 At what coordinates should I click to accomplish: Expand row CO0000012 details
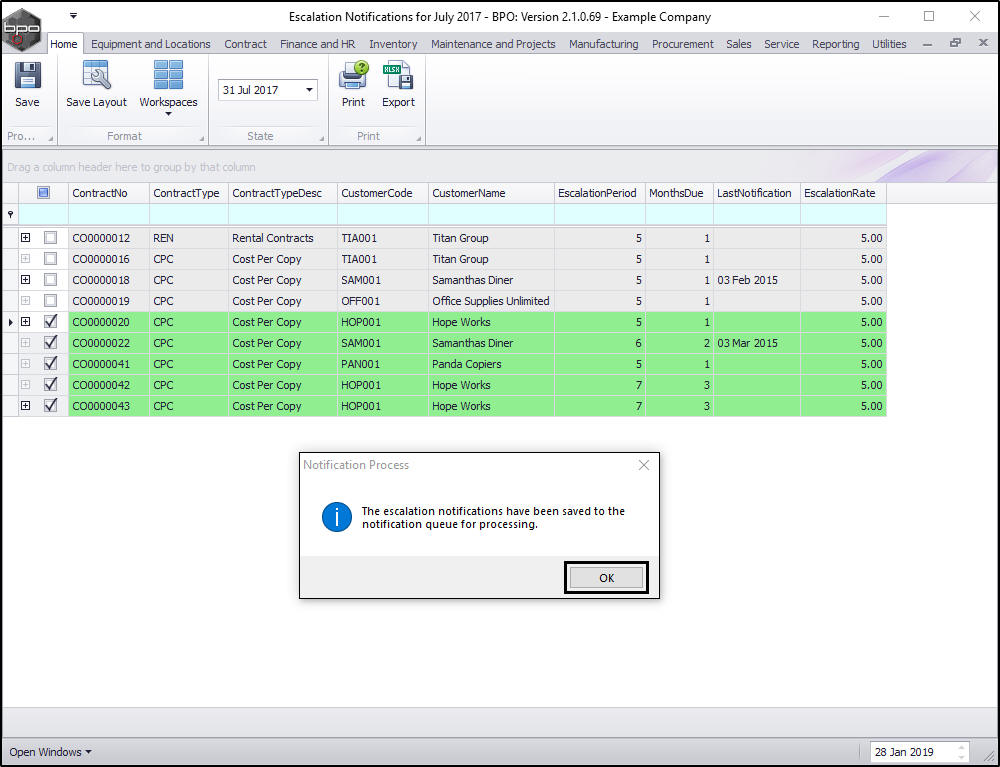click(x=26, y=238)
